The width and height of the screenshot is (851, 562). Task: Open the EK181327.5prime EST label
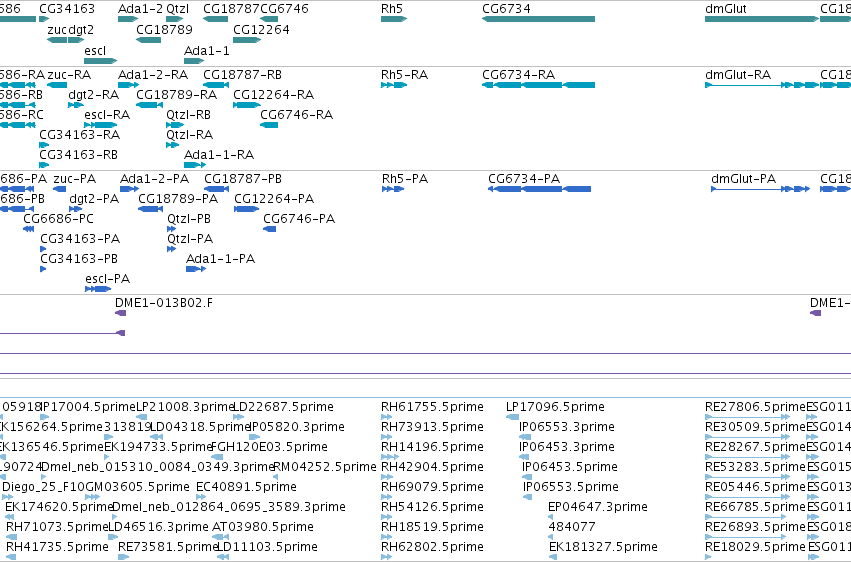pyautogui.click(x=603, y=547)
